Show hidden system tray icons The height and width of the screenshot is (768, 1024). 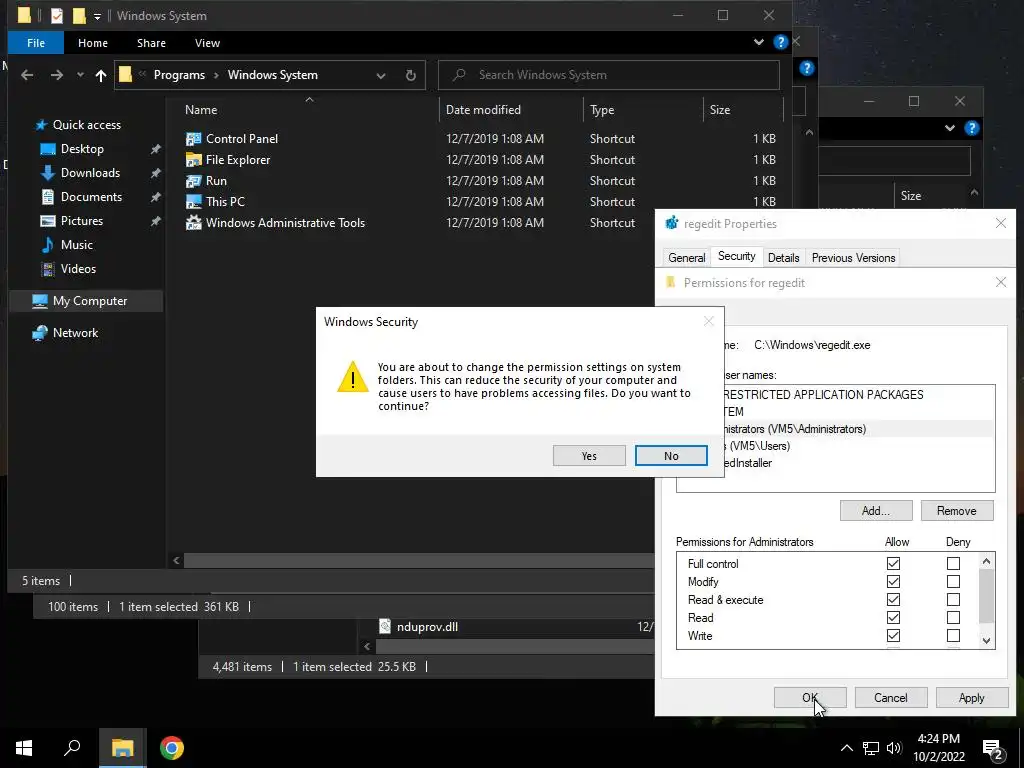[846, 748]
